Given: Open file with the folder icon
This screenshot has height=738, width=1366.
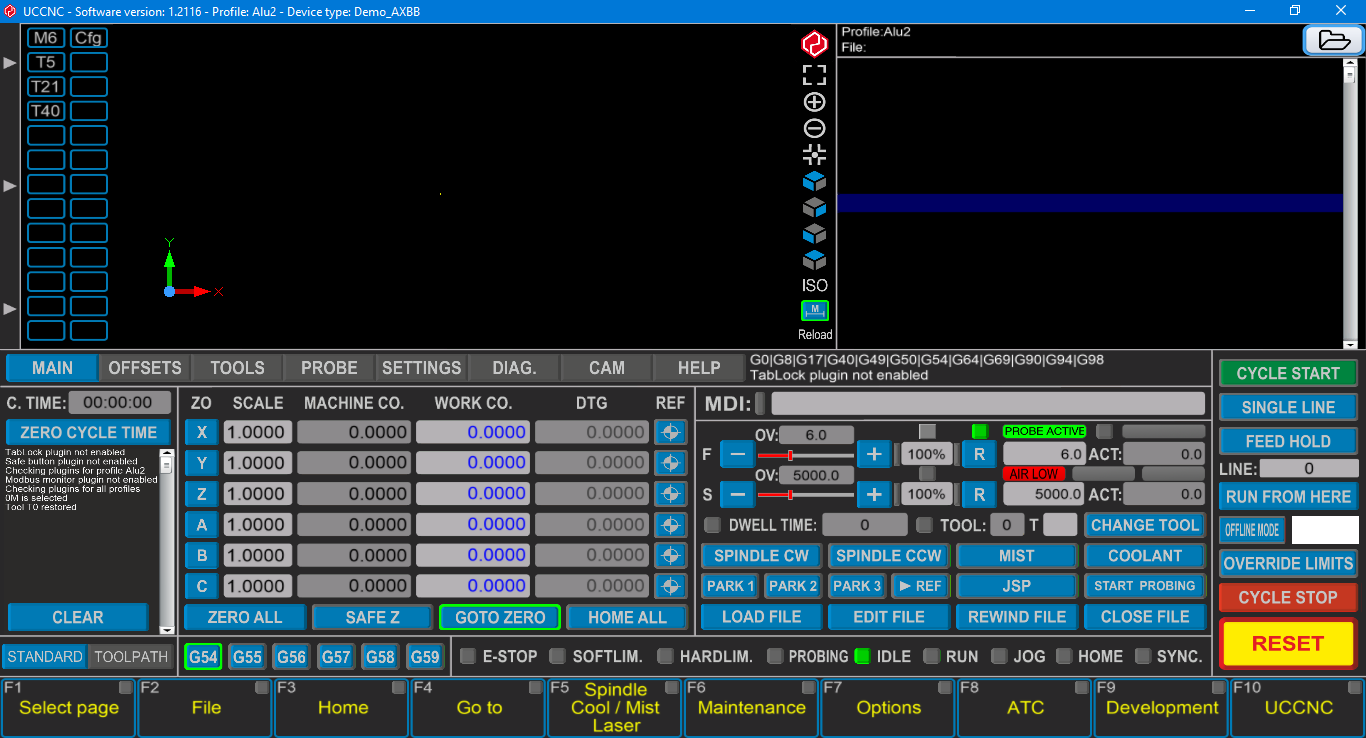Looking at the screenshot, I should 1333,40.
